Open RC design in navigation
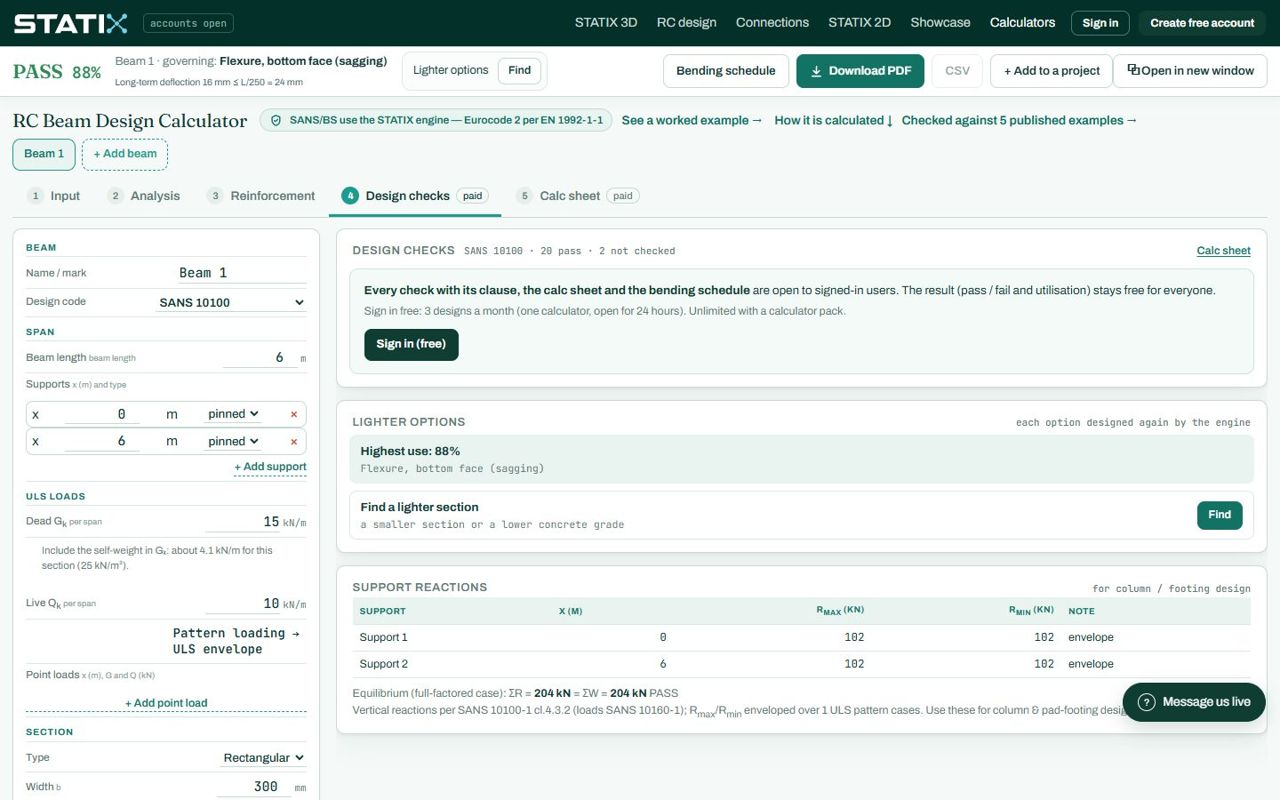Viewport: 1280px width, 800px height. (x=686, y=23)
